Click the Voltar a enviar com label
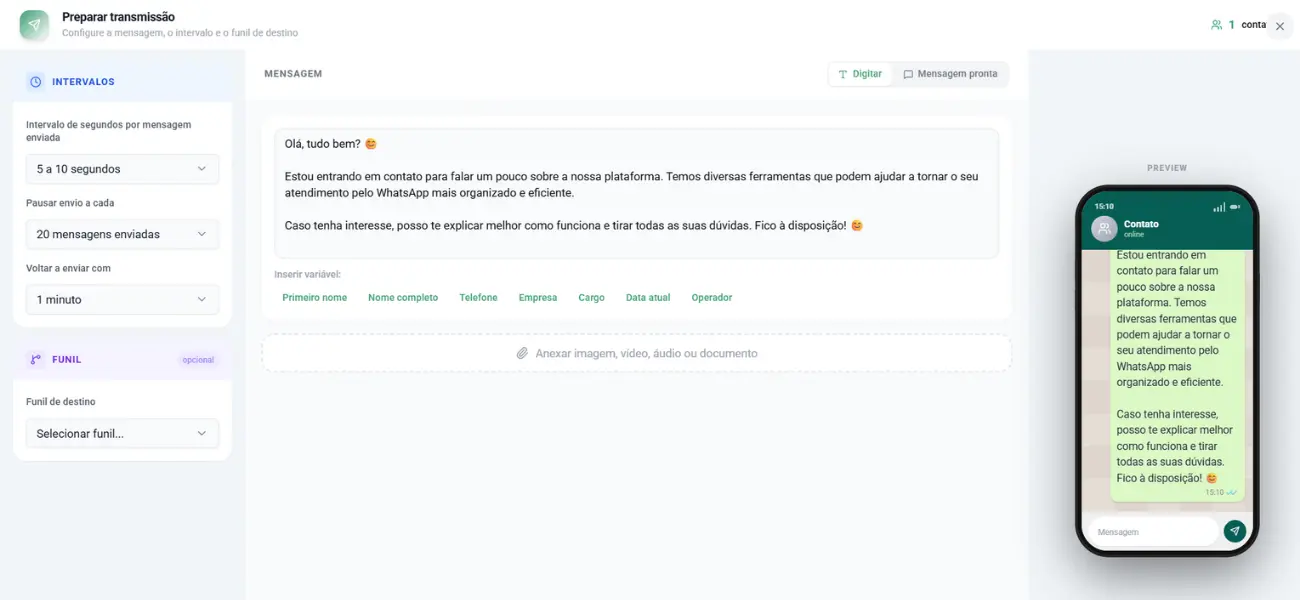1300x600 pixels. (68, 268)
